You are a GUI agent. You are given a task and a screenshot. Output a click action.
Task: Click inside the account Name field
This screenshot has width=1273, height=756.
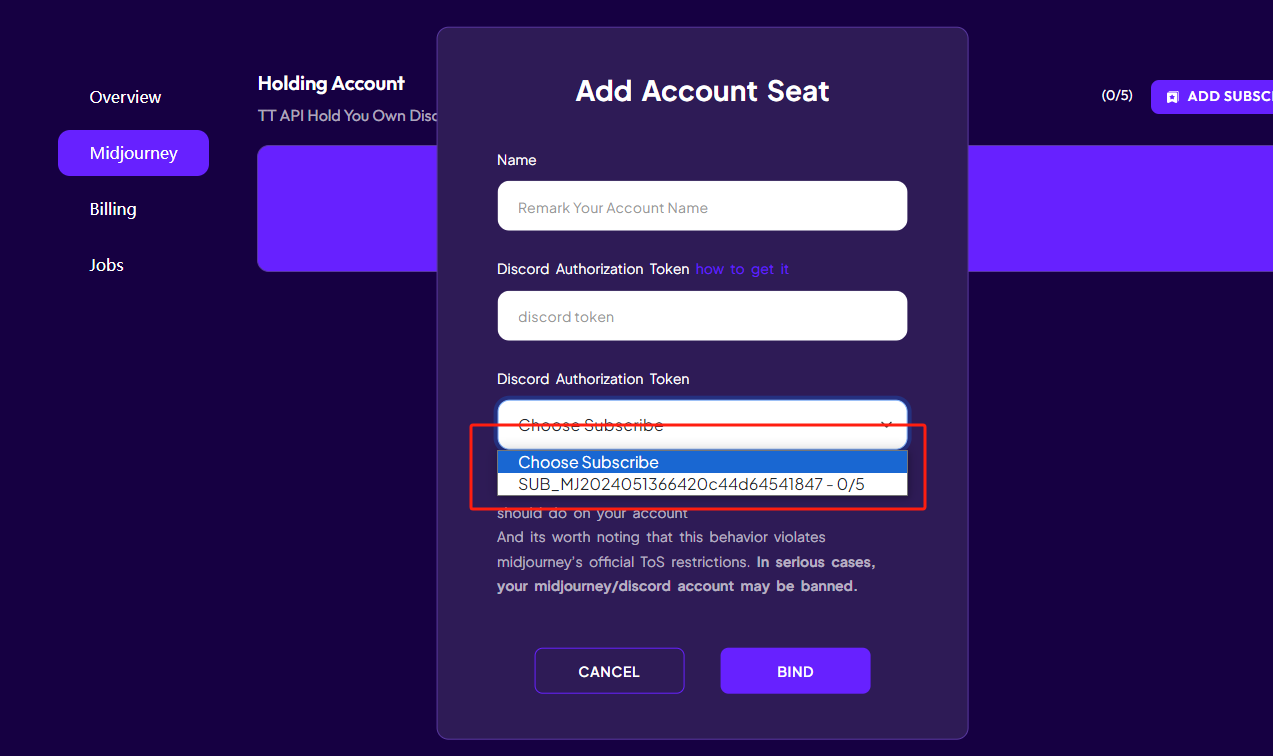pyautogui.click(x=702, y=205)
